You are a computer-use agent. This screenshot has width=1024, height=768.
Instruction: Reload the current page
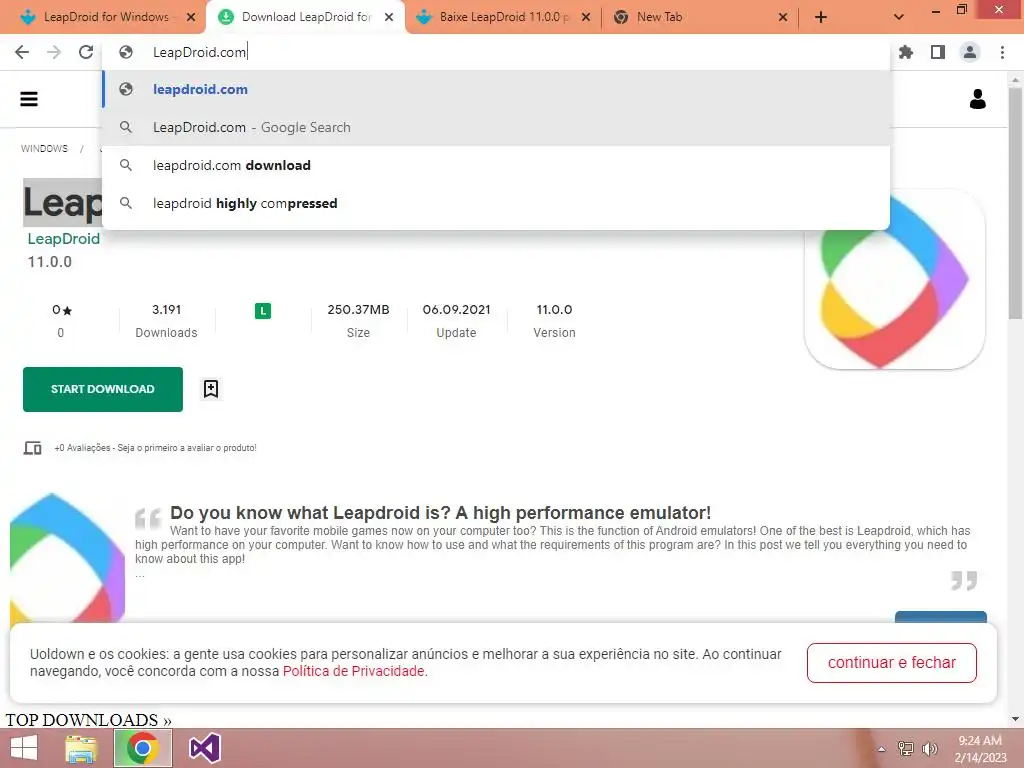coord(86,52)
